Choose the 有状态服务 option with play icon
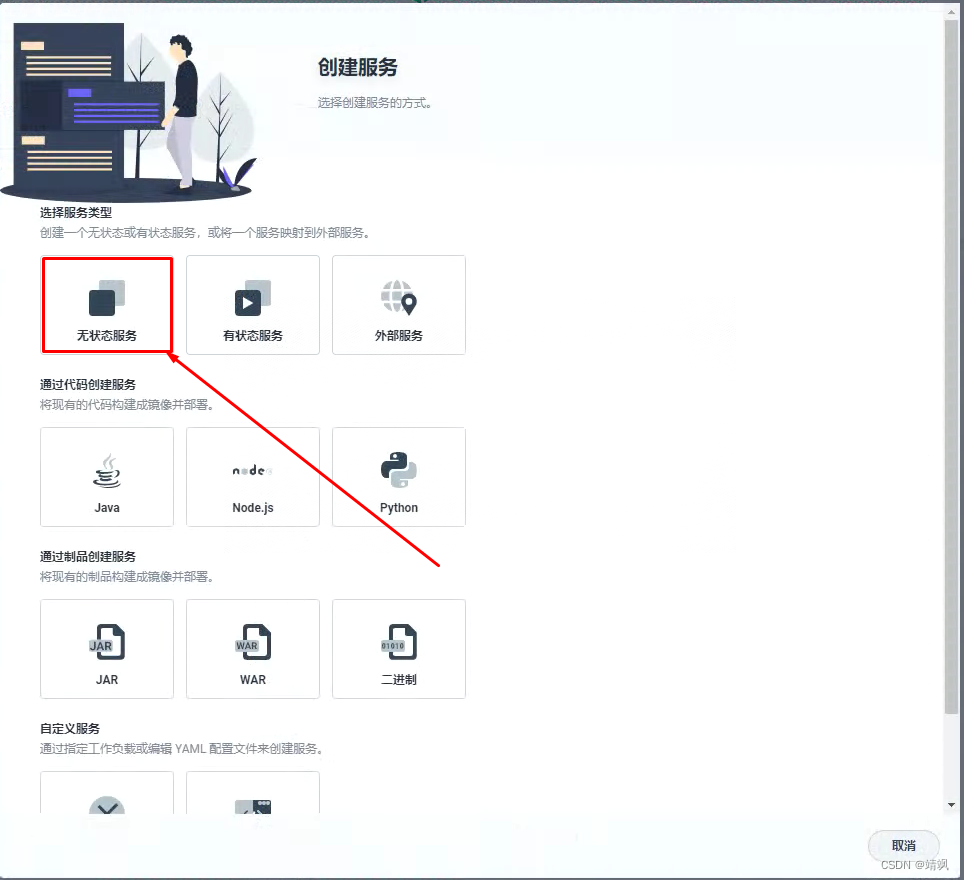This screenshot has width=964, height=880. [252, 305]
